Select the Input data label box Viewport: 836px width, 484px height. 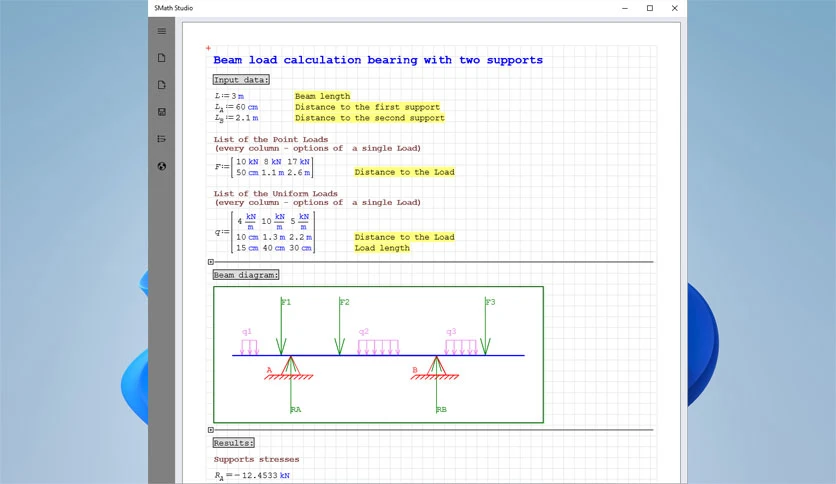pos(241,80)
